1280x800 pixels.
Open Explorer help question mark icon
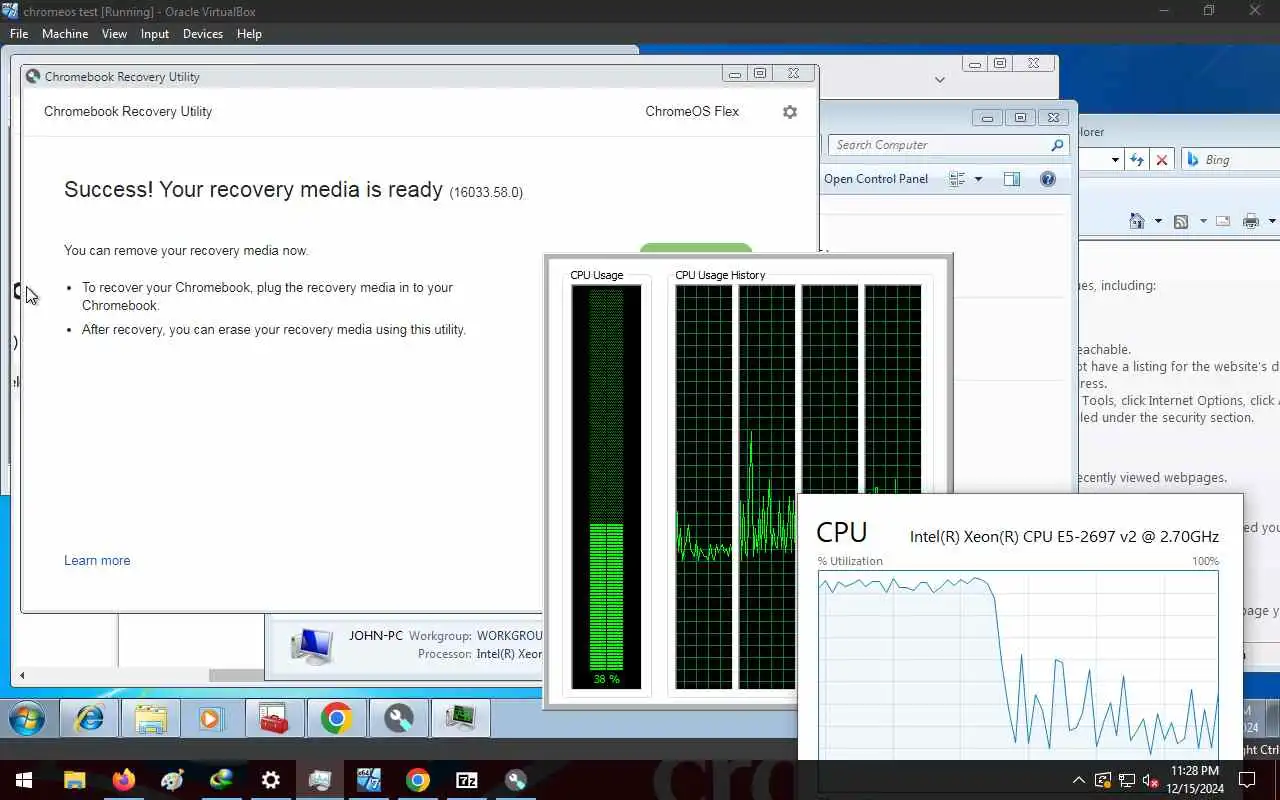1048,179
